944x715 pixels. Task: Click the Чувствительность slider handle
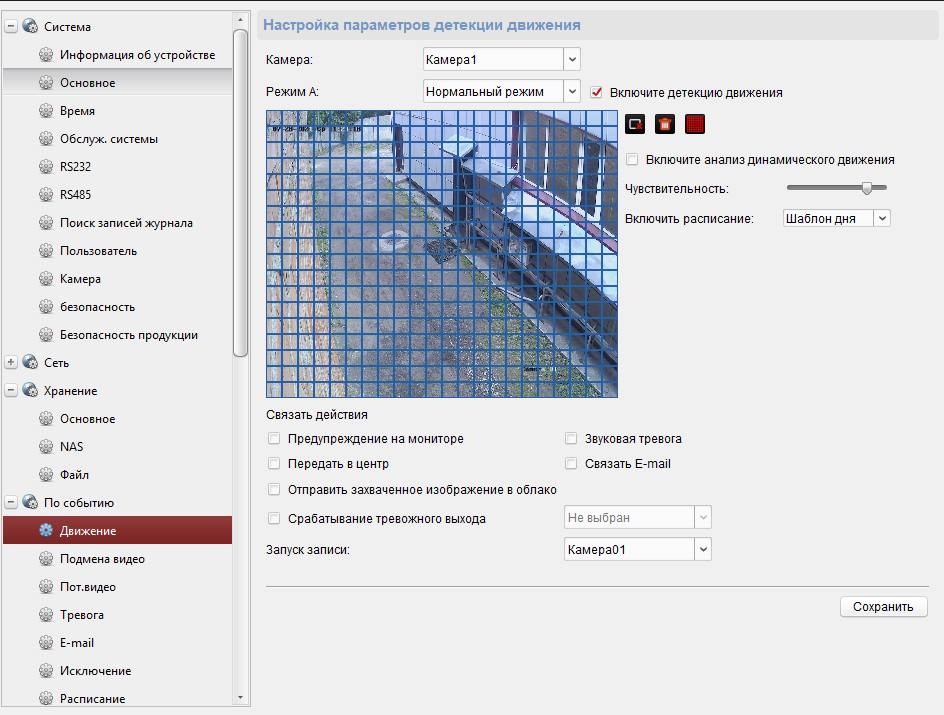click(867, 187)
